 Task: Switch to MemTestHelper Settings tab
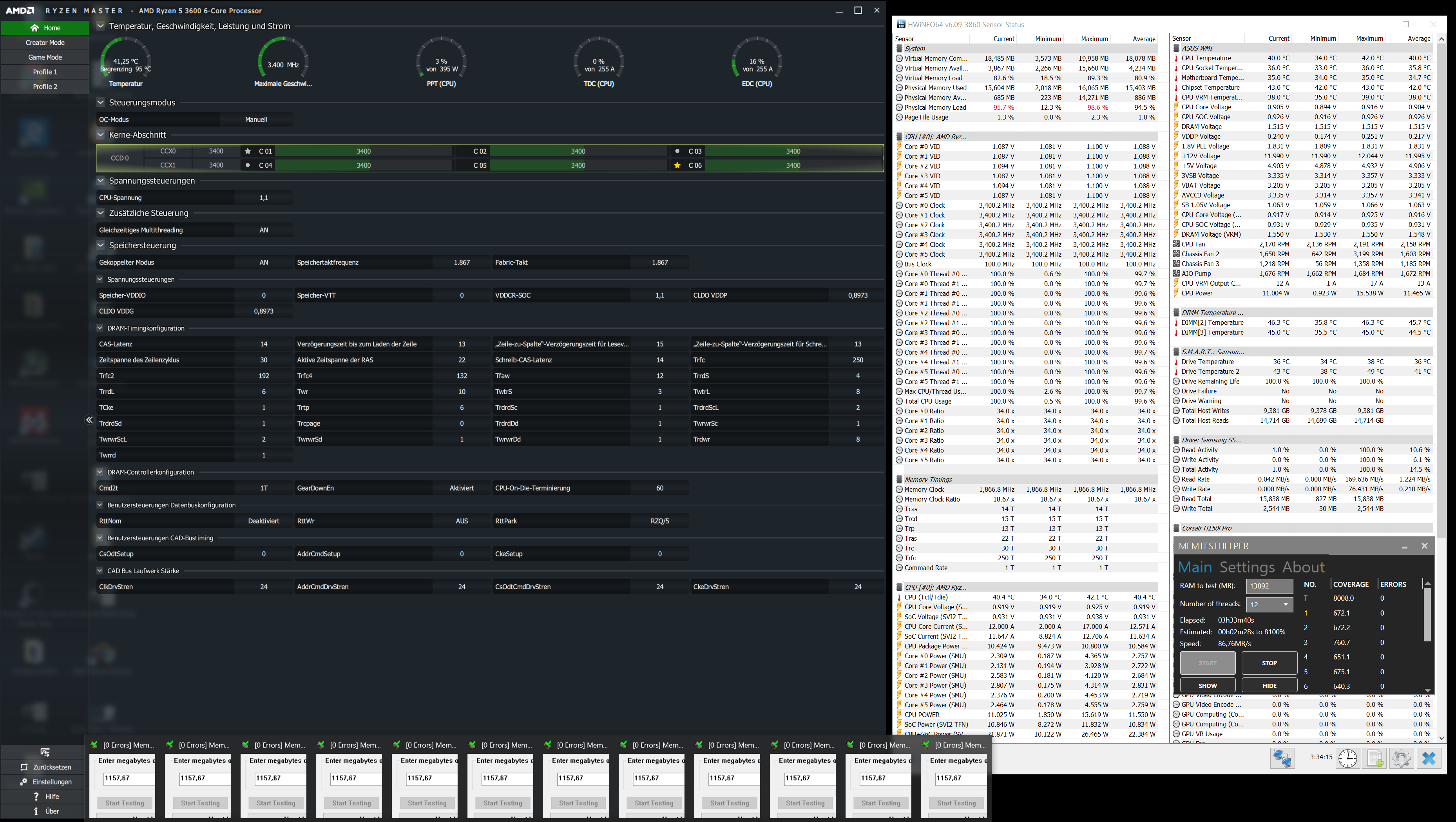tap(1247, 567)
